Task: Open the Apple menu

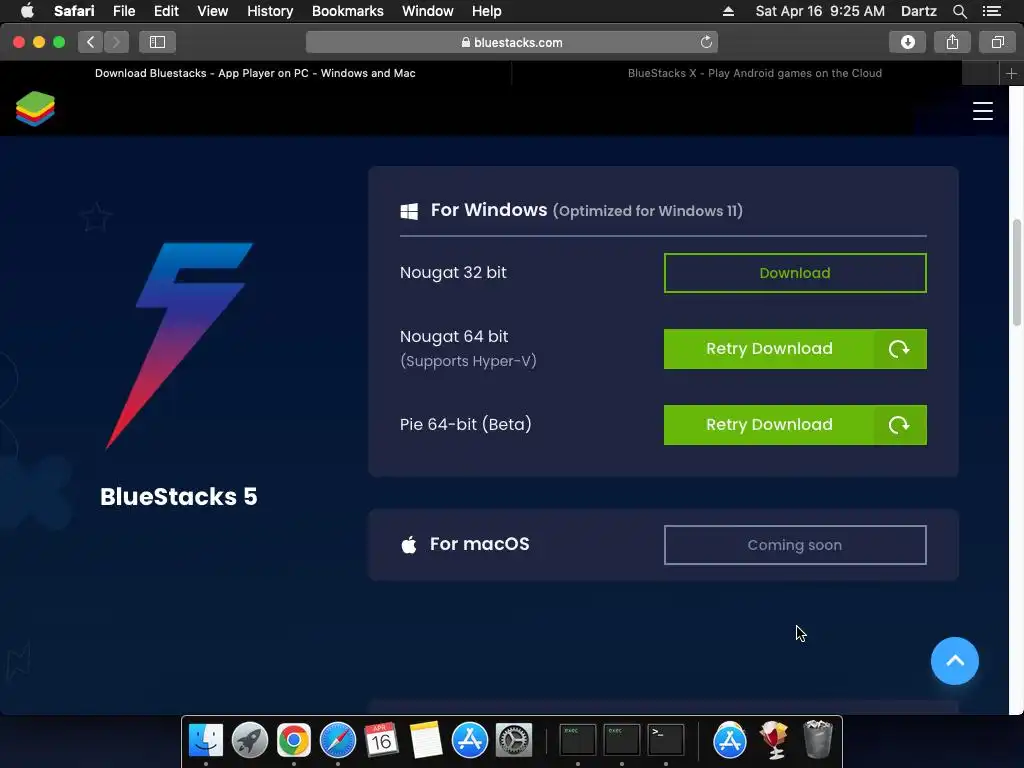Action: 27,11
